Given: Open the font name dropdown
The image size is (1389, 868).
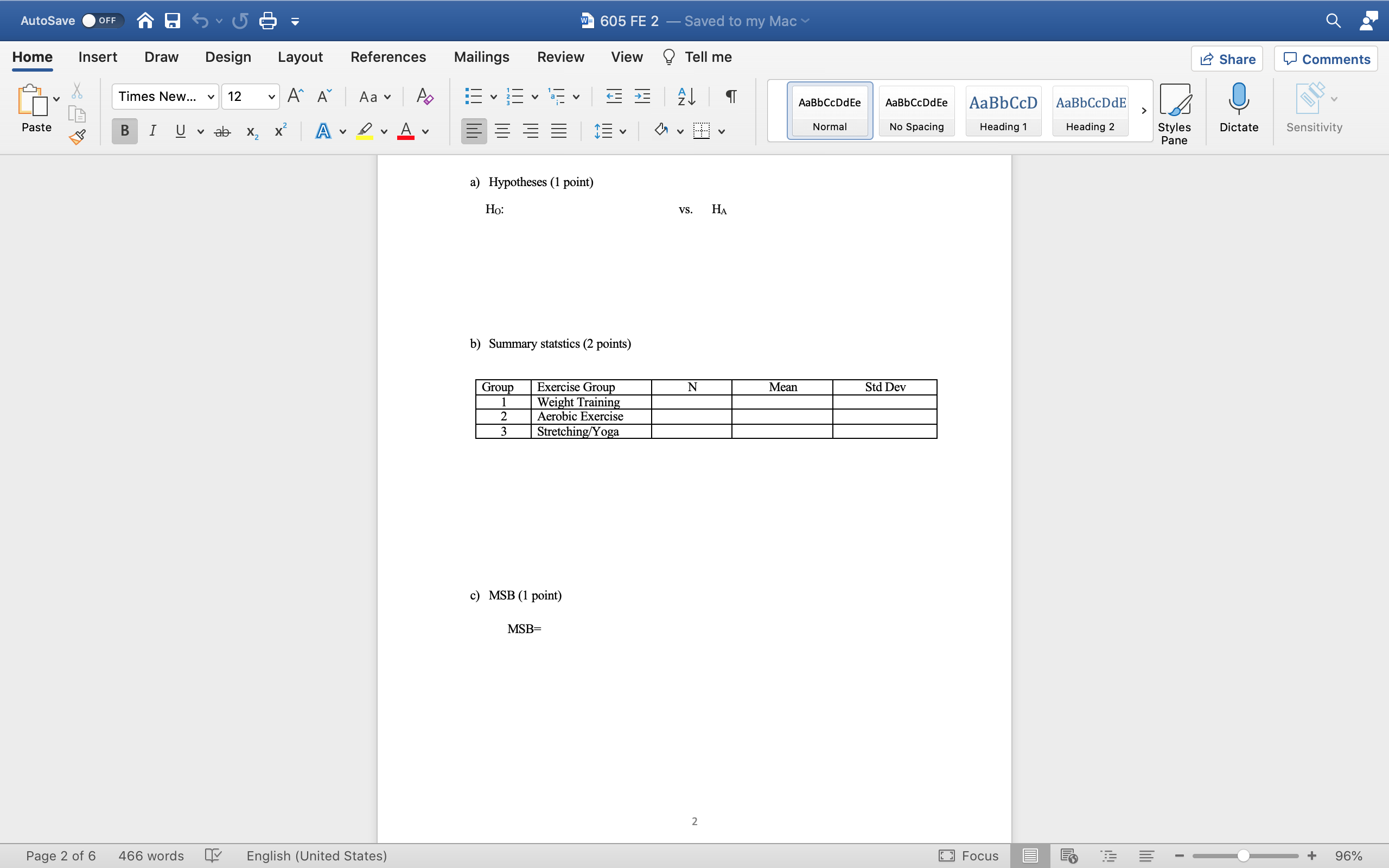Looking at the screenshot, I should [x=211, y=97].
